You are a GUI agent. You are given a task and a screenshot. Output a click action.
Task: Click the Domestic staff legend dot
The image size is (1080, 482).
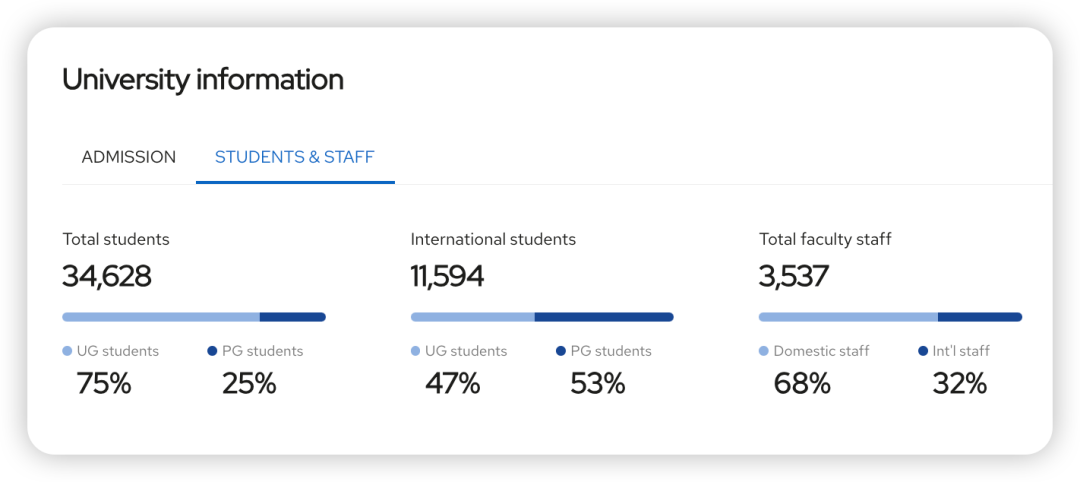click(x=764, y=351)
